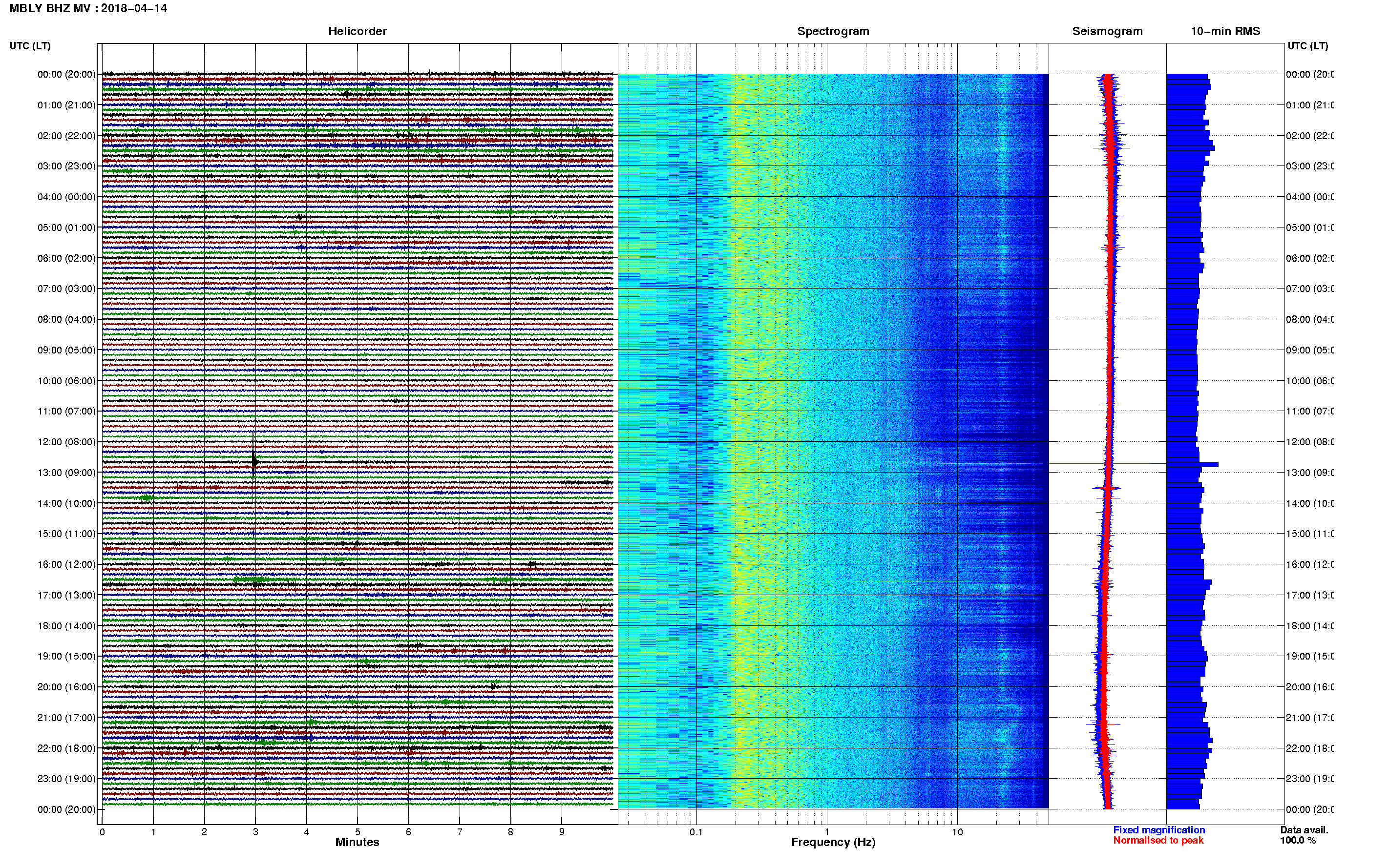Click minute tick '7' under helicorder
The image size is (1389, 868).
(460, 832)
